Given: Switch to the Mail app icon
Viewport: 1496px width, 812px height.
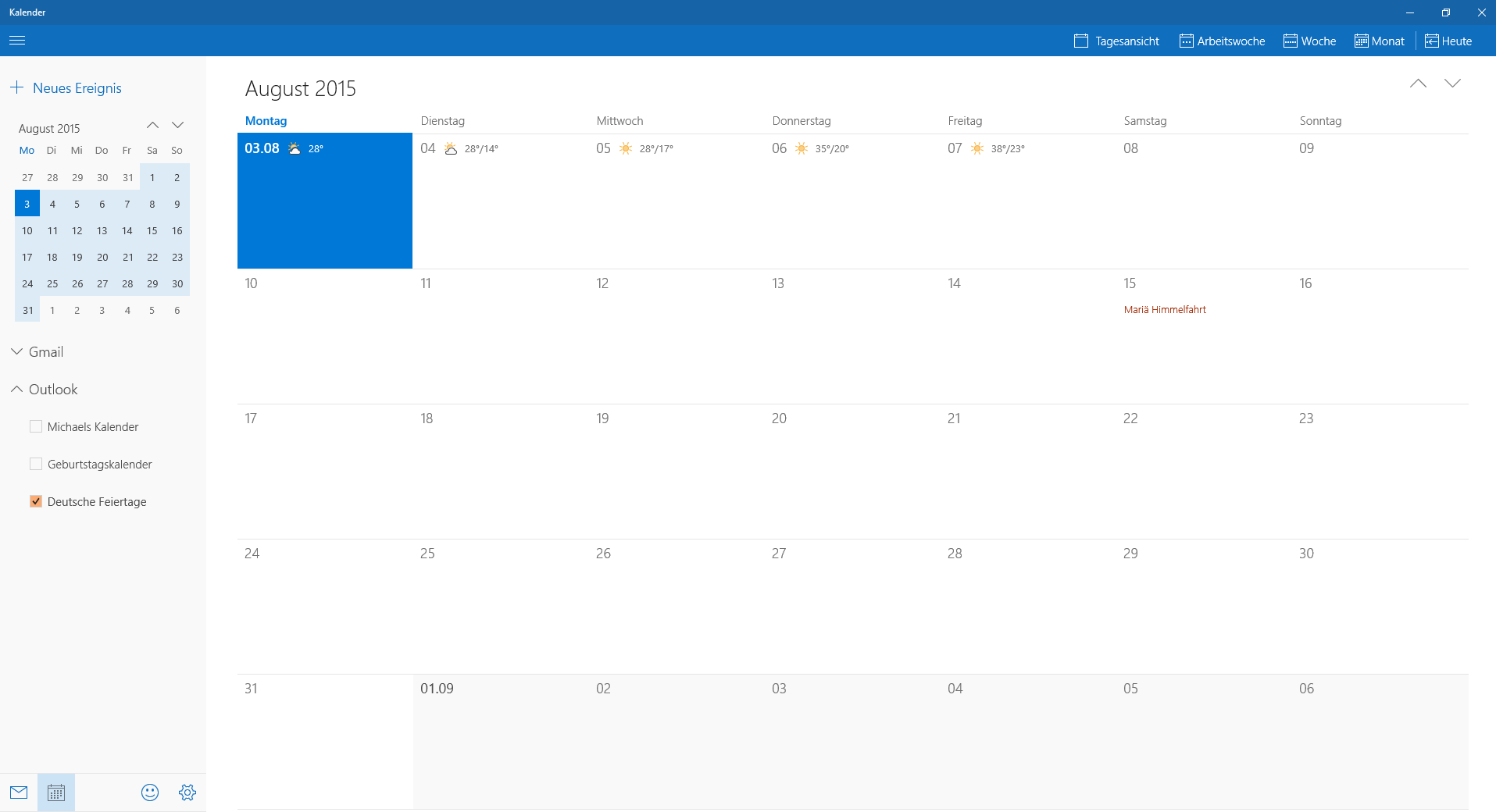Looking at the screenshot, I should (x=19, y=792).
